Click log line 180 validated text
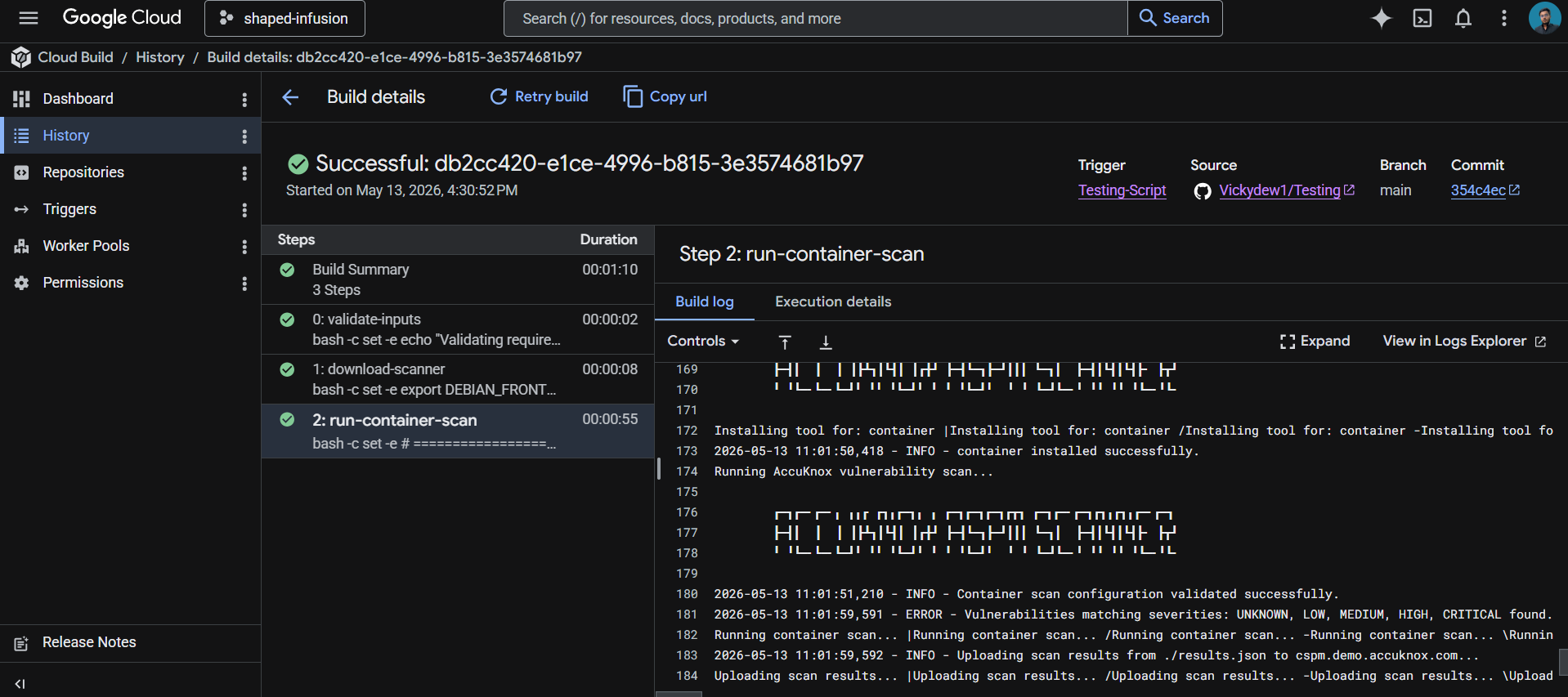 [1026, 594]
